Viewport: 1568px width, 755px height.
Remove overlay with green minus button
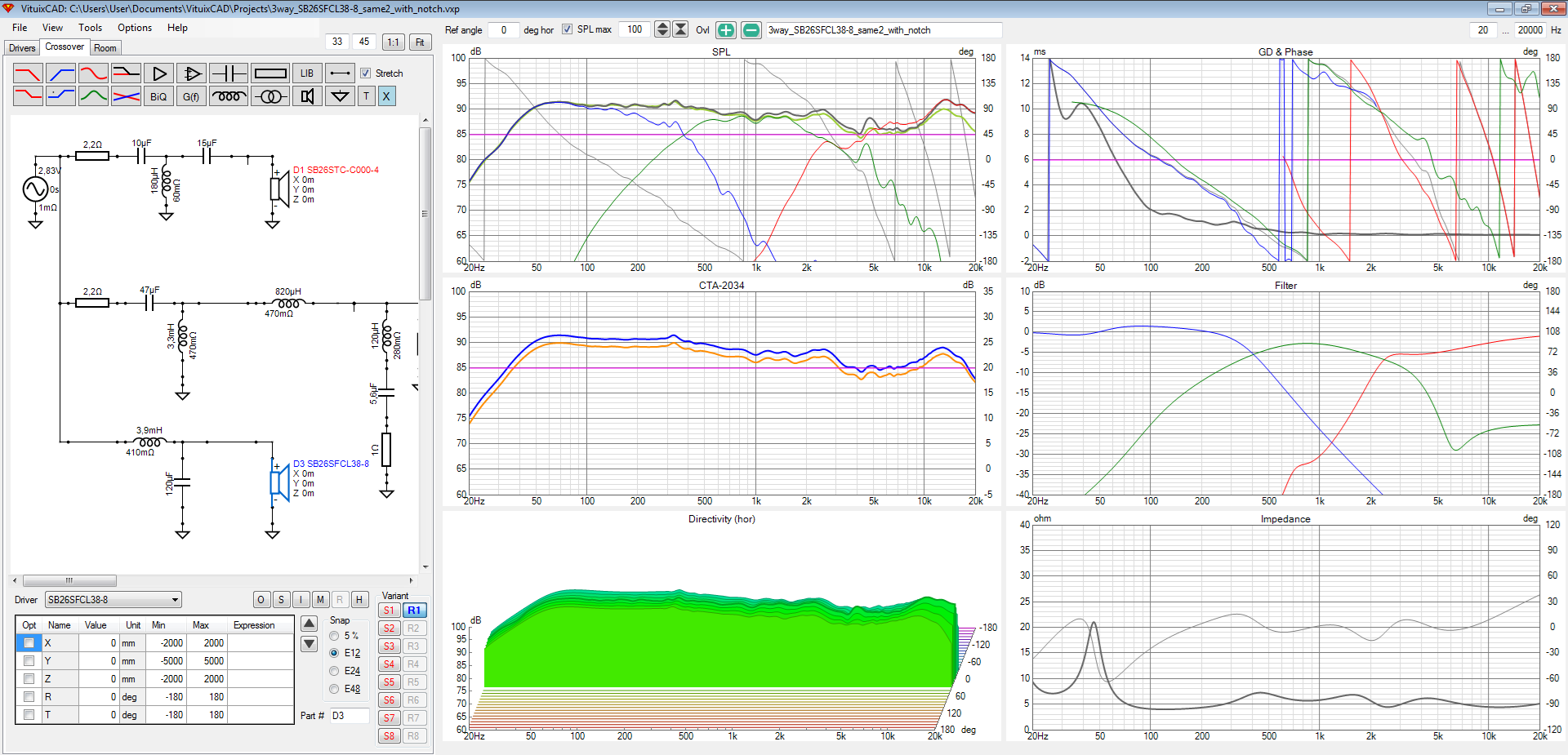point(751,30)
